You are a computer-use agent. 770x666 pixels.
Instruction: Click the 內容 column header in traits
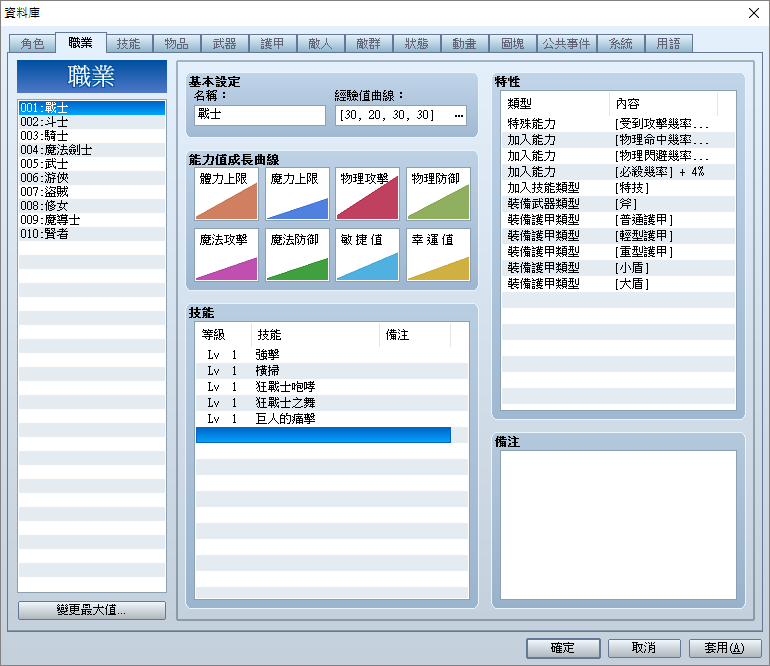click(x=663, y=104)
